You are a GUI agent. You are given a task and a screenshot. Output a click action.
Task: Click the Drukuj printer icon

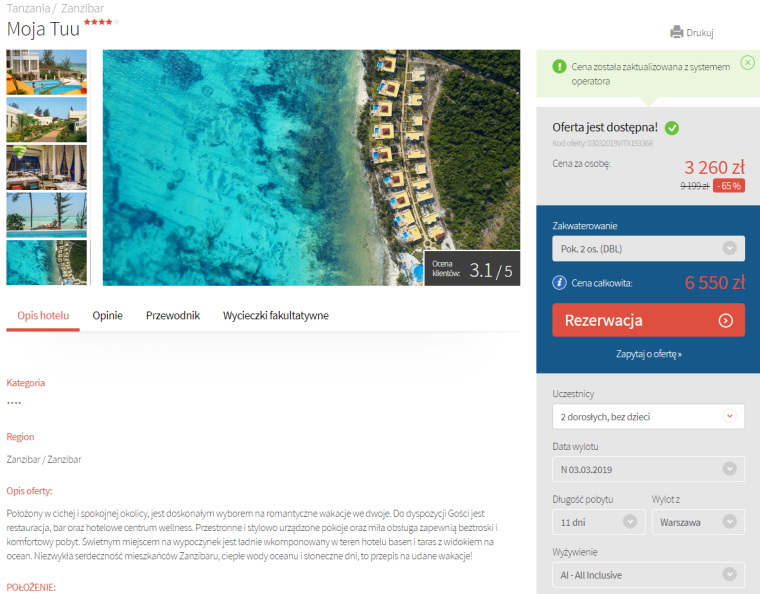(x=677, y=32)
